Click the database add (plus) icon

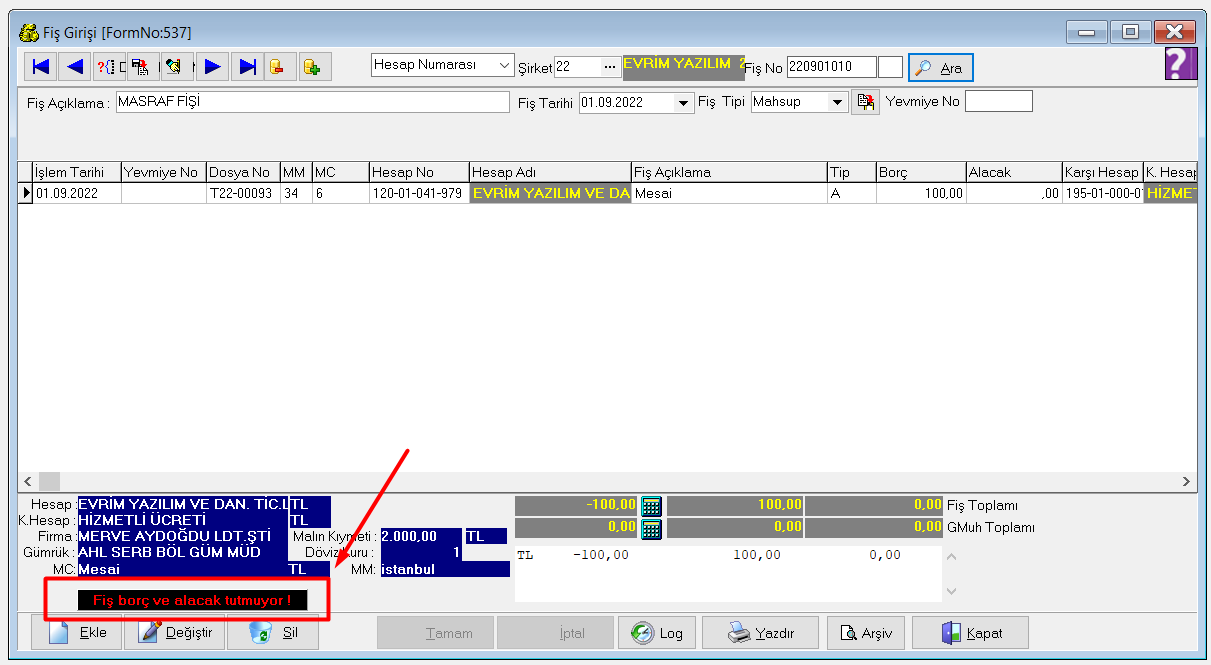313,67
